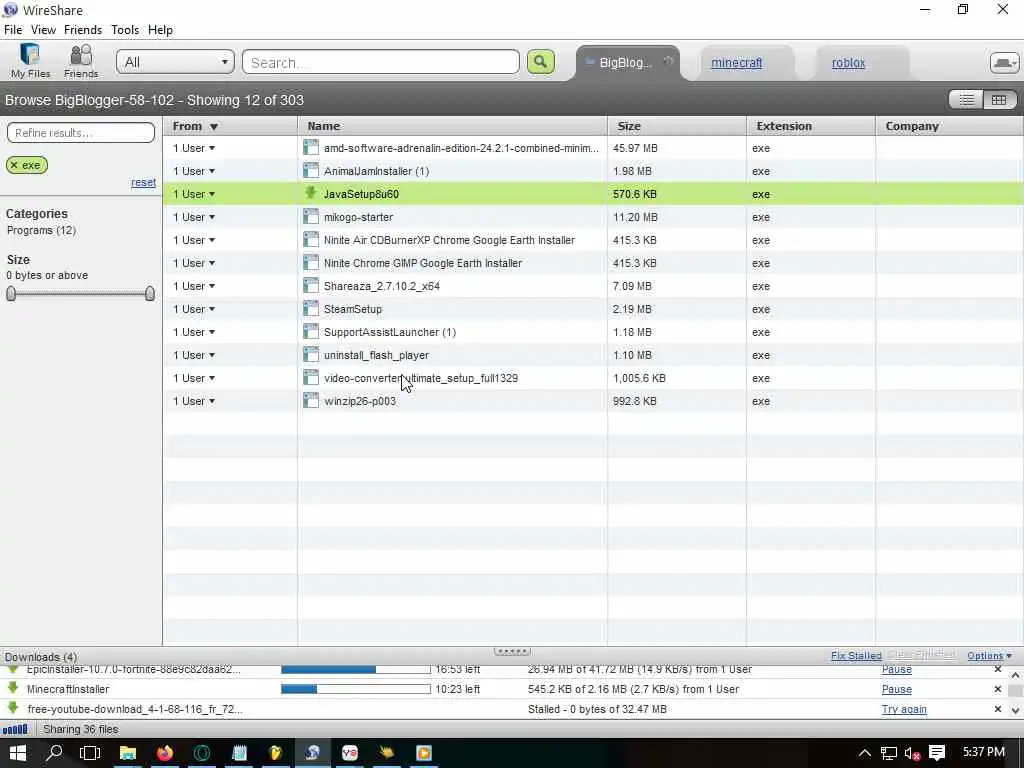Image resolution: width=1024 pixels, height=768 pixels.
Task: Switch to the roblox search tab
Action: 848,63
